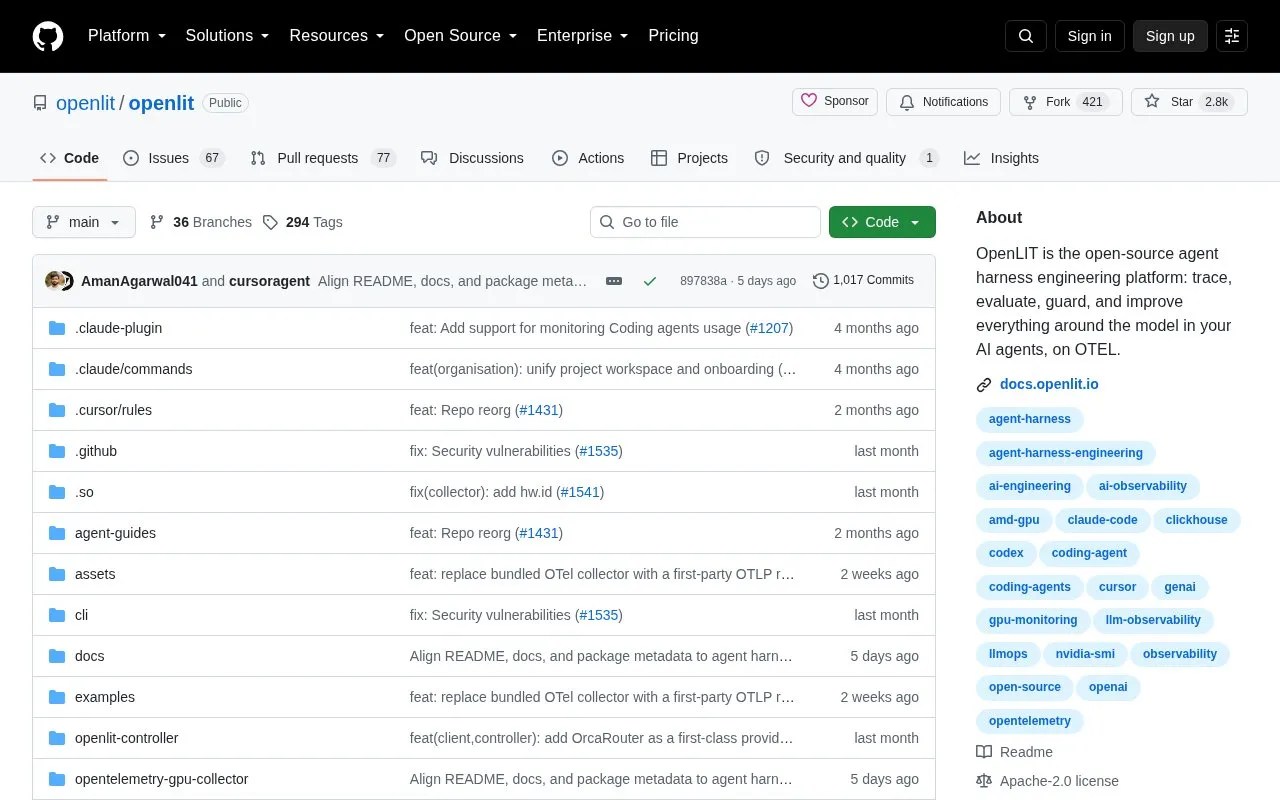Viewport: 1280px width, 800px height.
Task: Open the Platform dropdown menu
Action: tap(127, 36)
